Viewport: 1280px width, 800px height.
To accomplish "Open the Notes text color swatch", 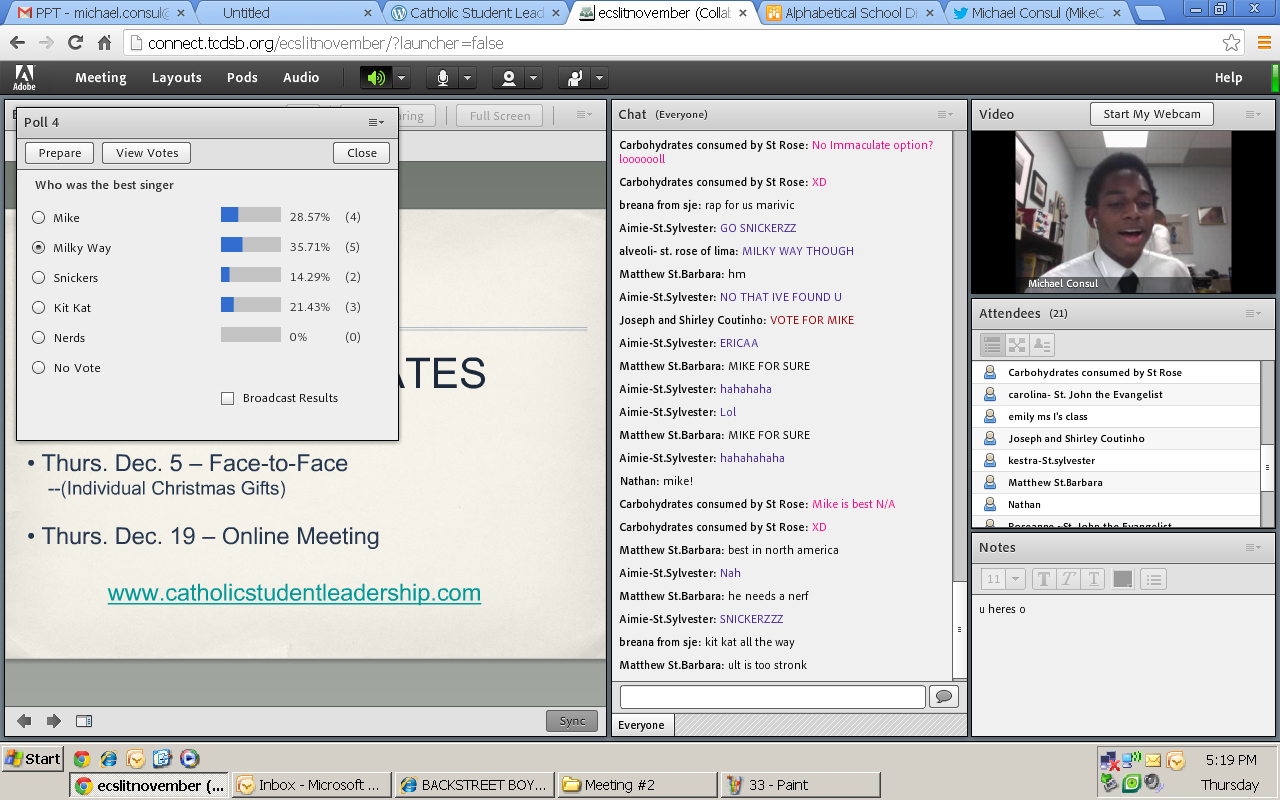I will [x=1123, y=579].
